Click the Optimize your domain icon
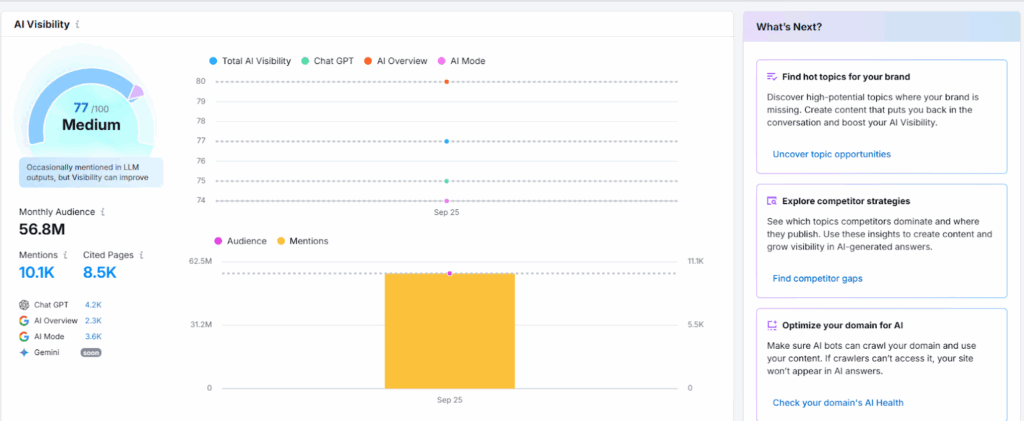Viewport: 1024px width, 421px height. click(771, 325)
